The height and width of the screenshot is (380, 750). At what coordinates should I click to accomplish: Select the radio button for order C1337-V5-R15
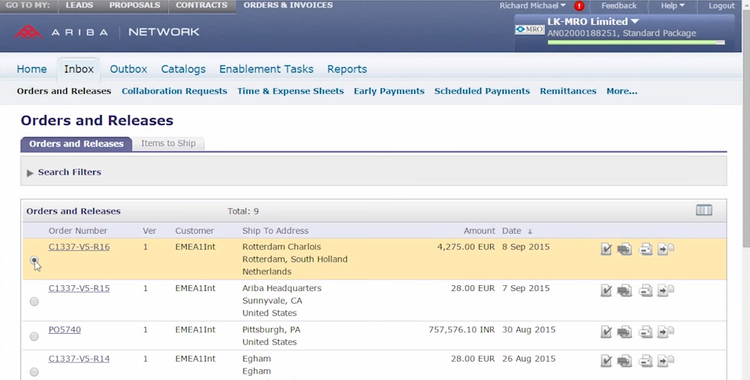tap(34, 302)
